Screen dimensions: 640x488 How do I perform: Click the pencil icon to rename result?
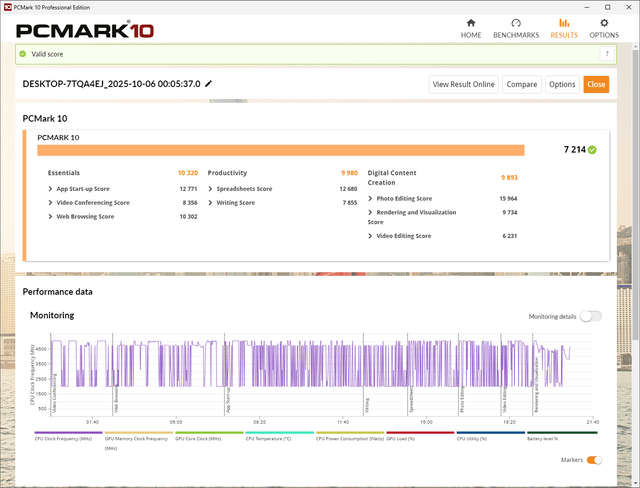[209, 84]
